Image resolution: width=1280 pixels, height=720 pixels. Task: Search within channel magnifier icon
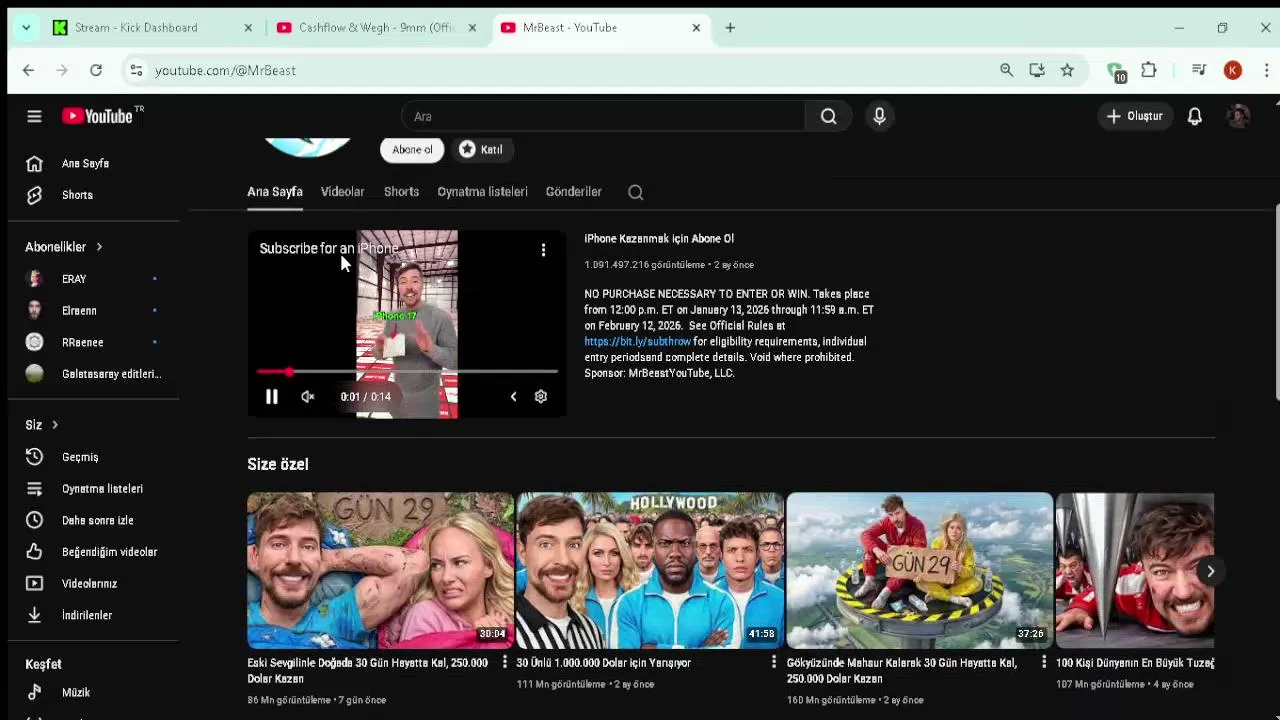[635, 192]
